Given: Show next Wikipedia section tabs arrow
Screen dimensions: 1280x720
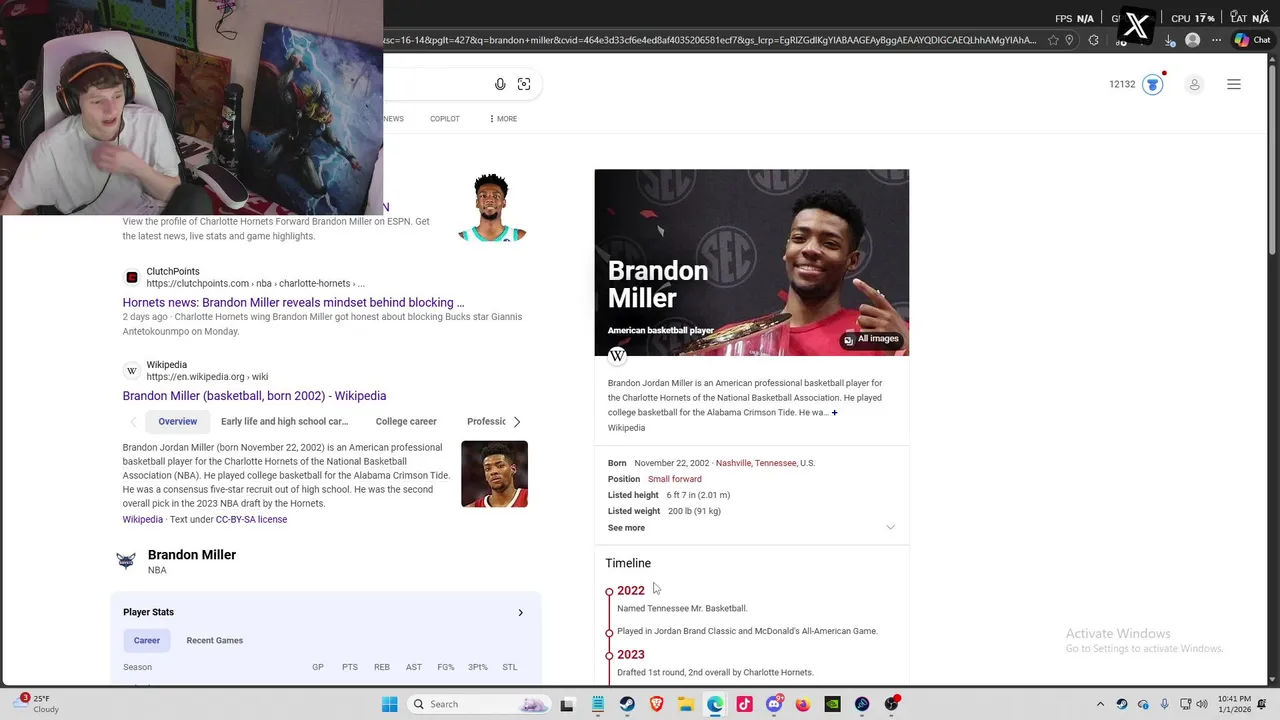Looking at the screenshot, I should (516, 421).
